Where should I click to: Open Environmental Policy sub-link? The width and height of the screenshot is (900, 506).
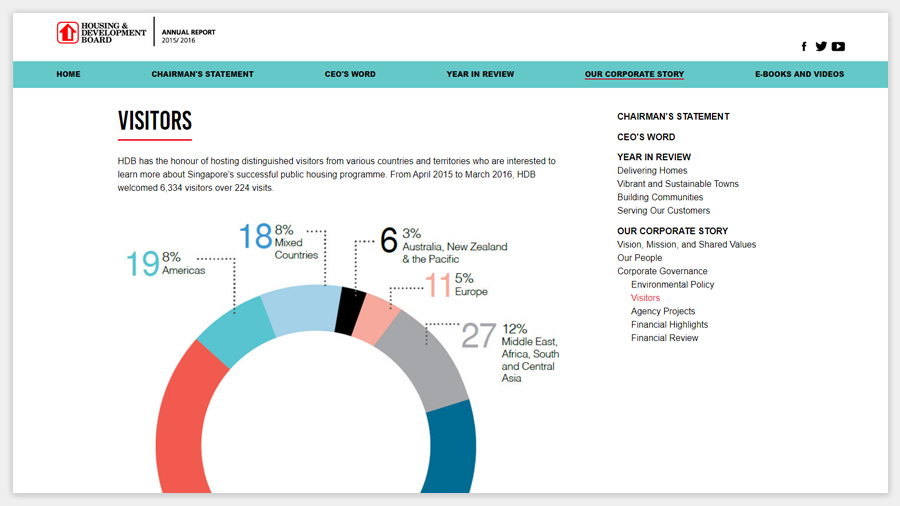click(x=673, y=285)
